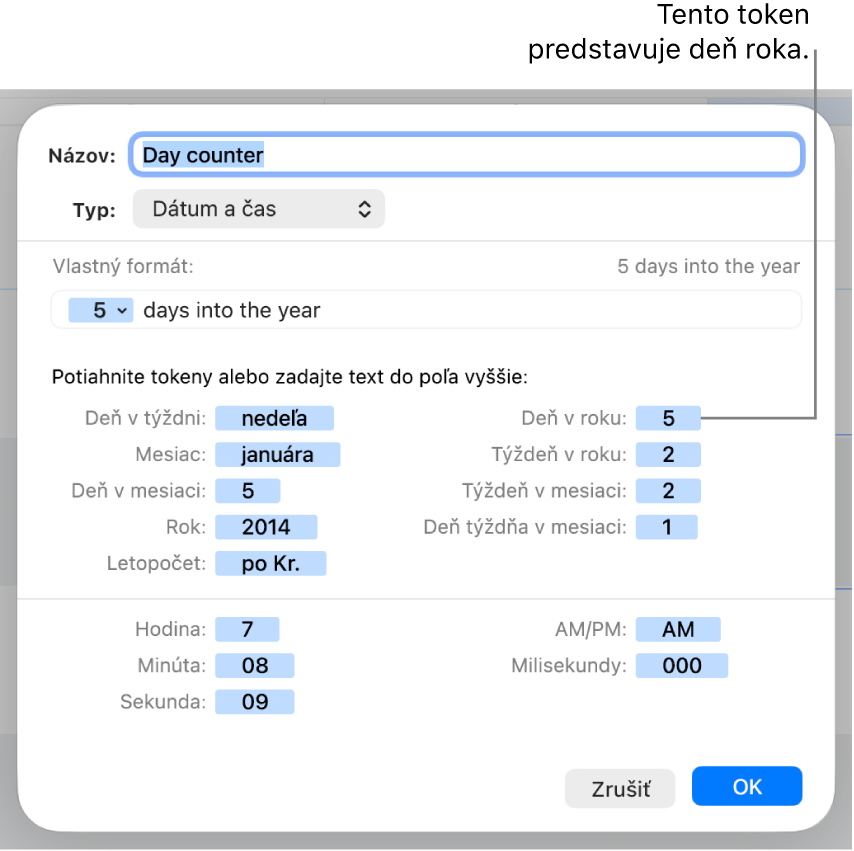This screenshot has height=851, width=854.
Task: Select the Mesiac token januára
Action: point(278,455)
